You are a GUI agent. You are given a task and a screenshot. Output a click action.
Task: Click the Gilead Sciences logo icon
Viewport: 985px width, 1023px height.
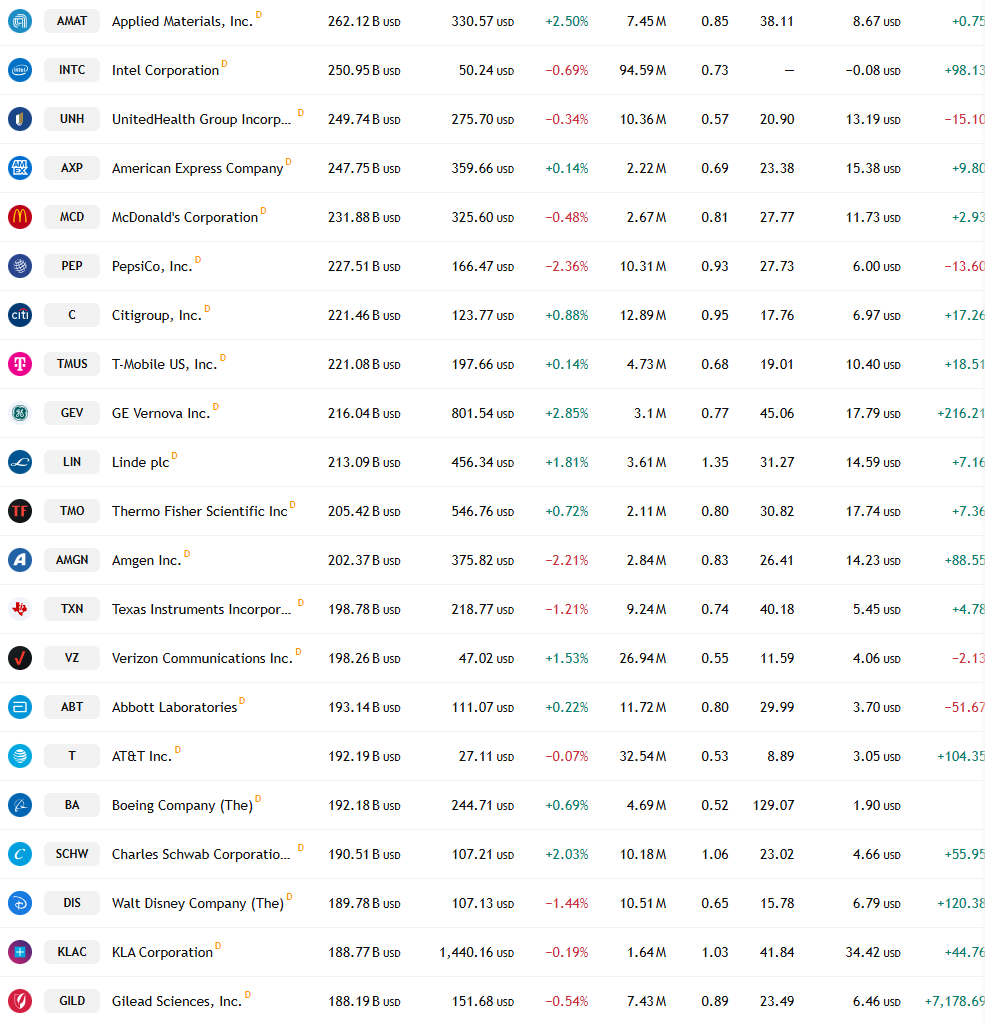coord(20,1001)
